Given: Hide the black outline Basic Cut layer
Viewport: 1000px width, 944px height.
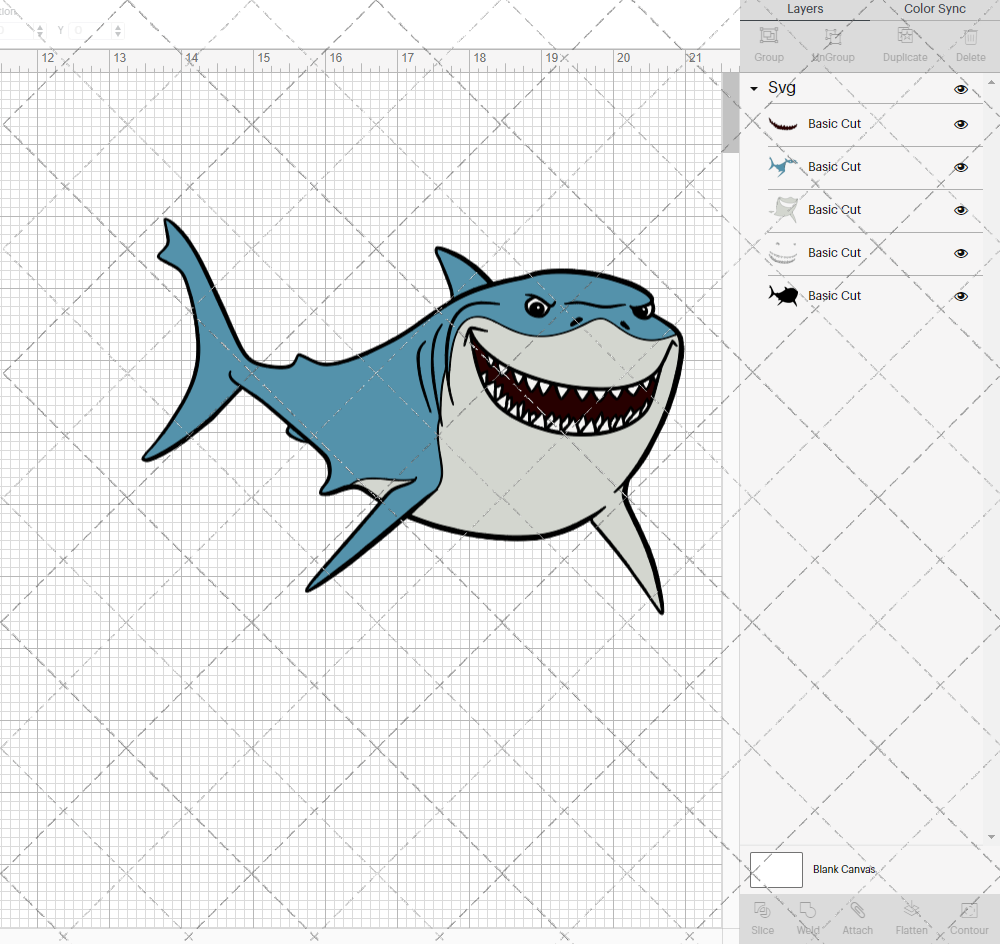Looking at the screenshot, I should [960, 296].
